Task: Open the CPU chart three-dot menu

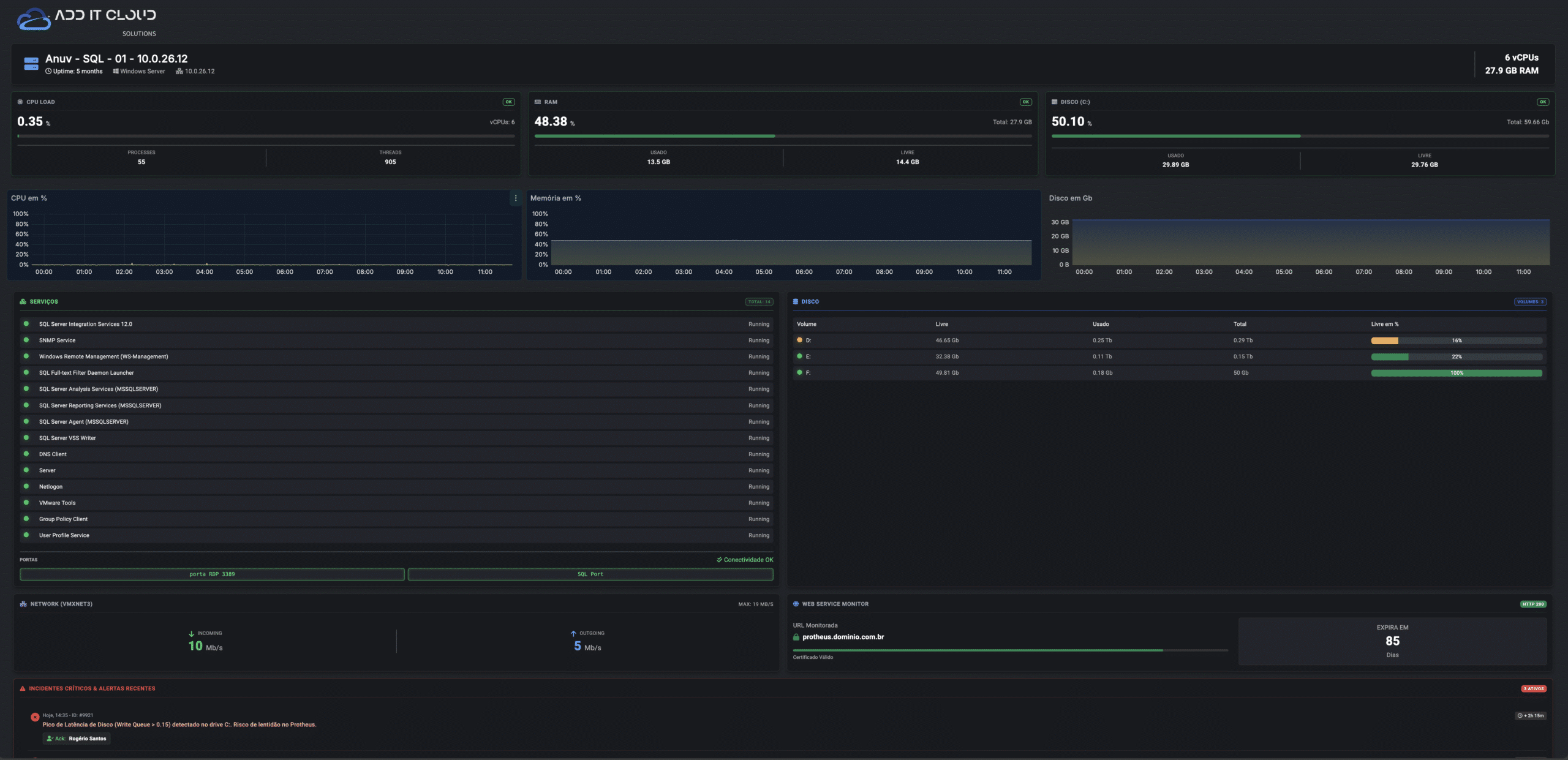Action: 516,198
